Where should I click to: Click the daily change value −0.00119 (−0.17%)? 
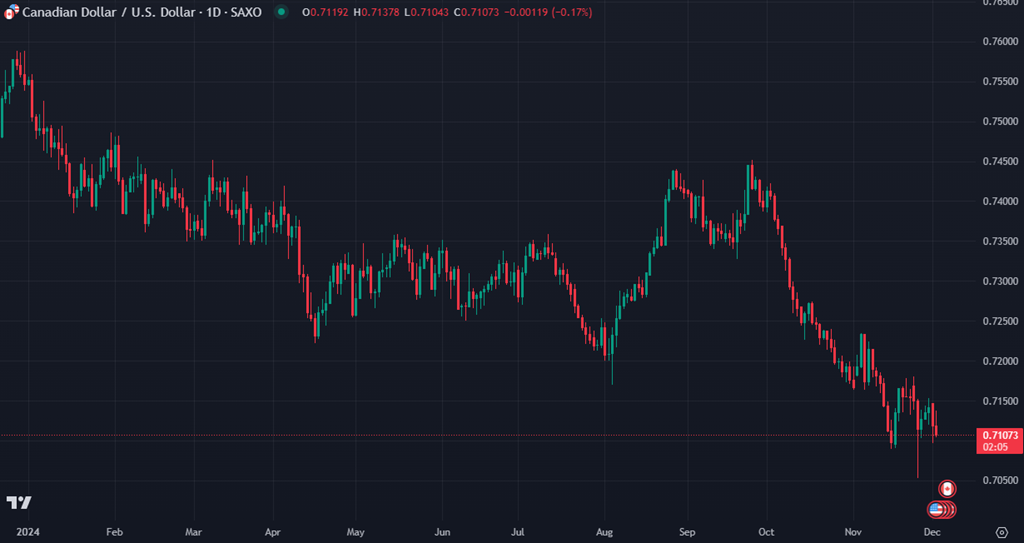click(550, 12)
